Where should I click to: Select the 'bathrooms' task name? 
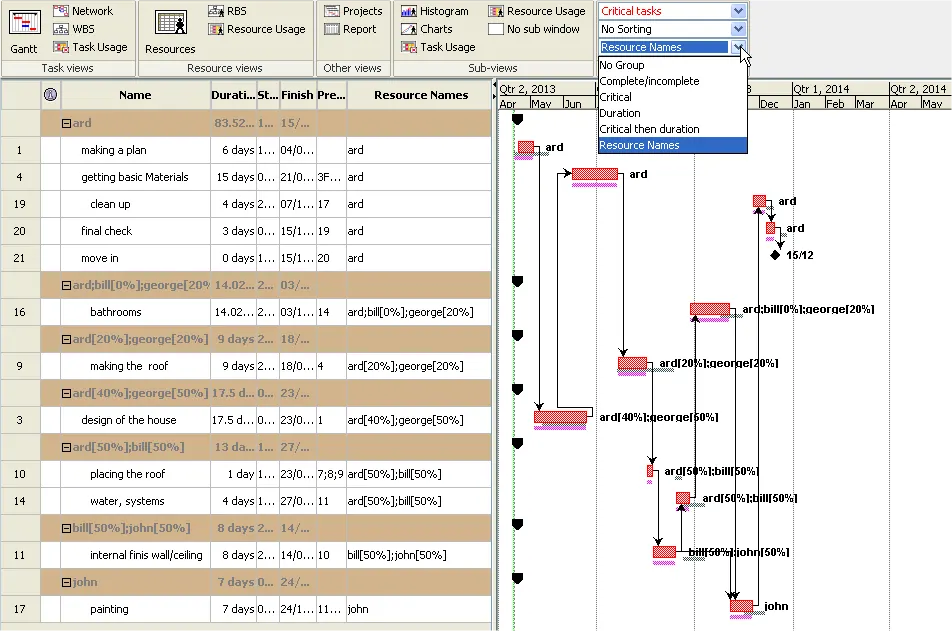click(x=115, y=312)
